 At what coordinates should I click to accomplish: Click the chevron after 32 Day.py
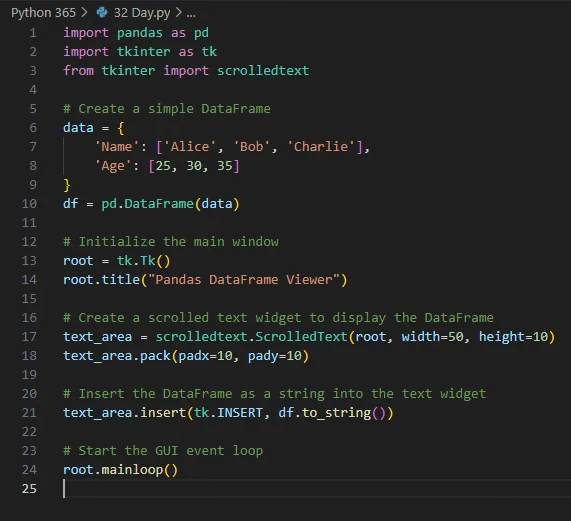[x=178, y=13]
